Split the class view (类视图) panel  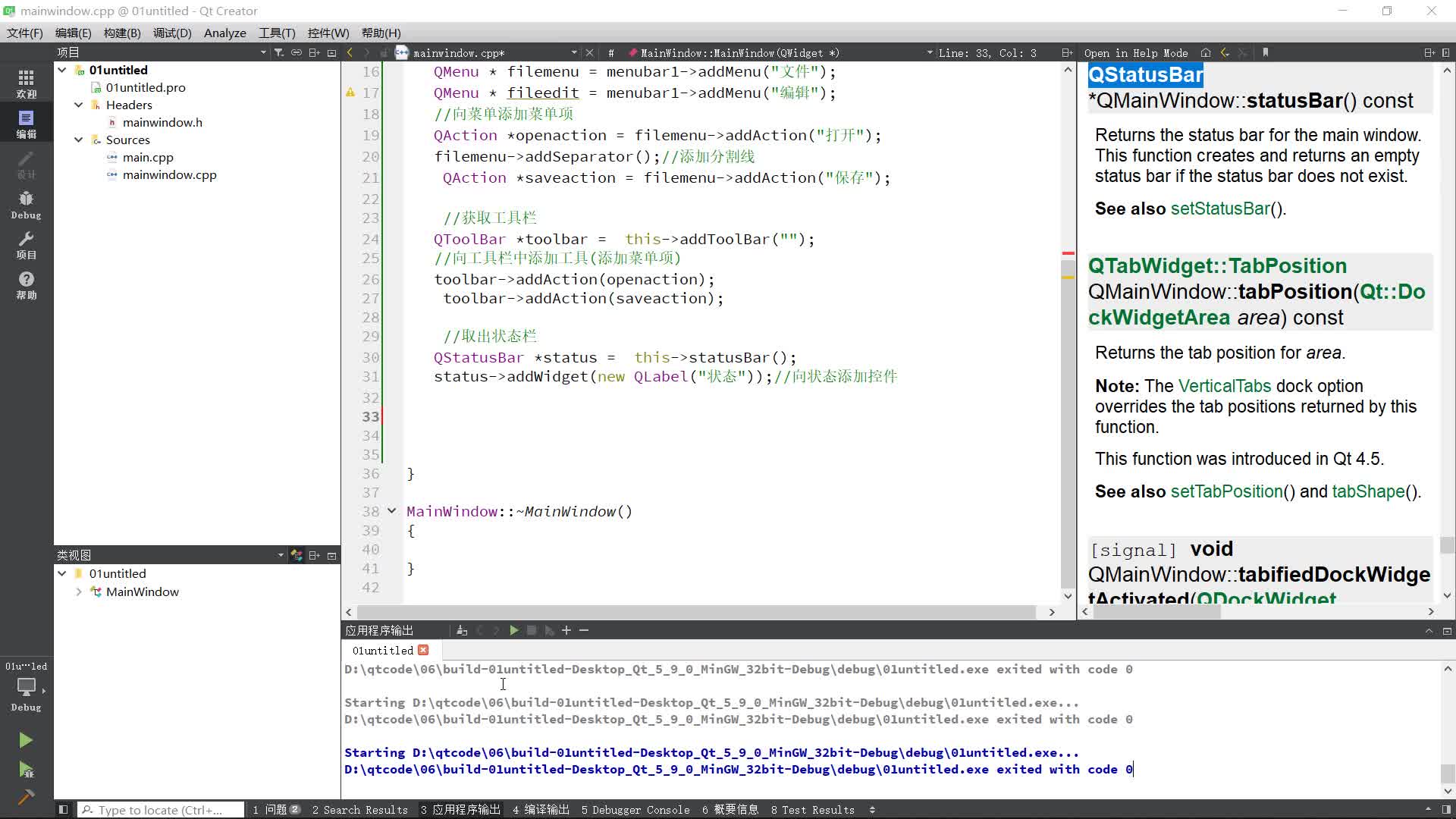point(314,555)
